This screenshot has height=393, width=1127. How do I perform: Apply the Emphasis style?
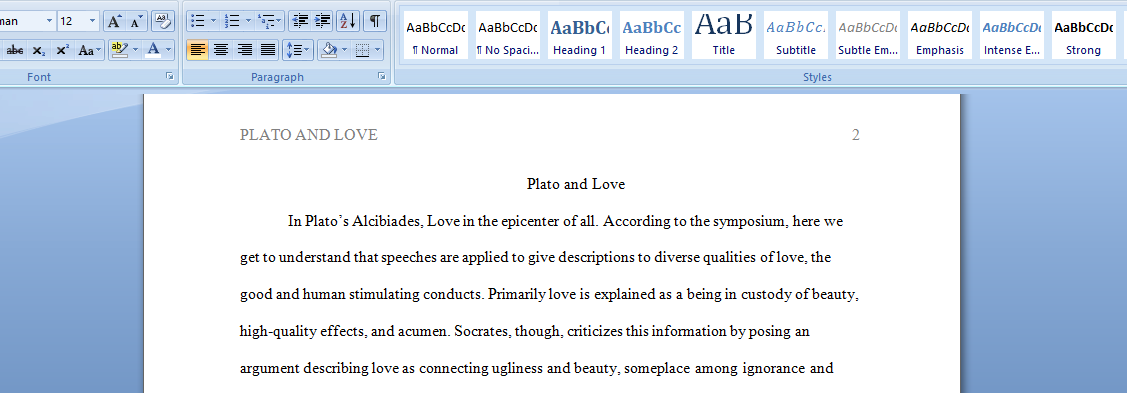pyautogui.click(x=939, y=35)
